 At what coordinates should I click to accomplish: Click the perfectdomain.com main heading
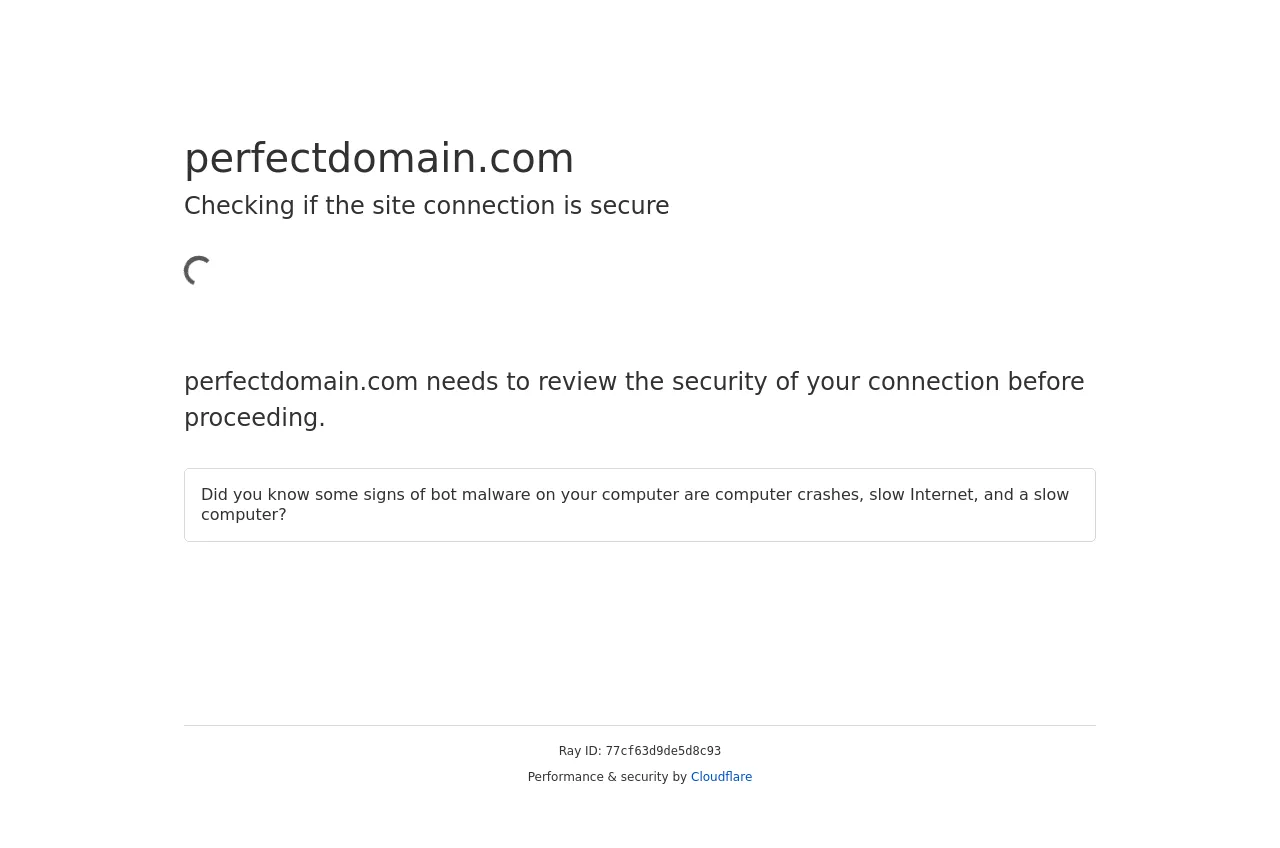[379, 158]
